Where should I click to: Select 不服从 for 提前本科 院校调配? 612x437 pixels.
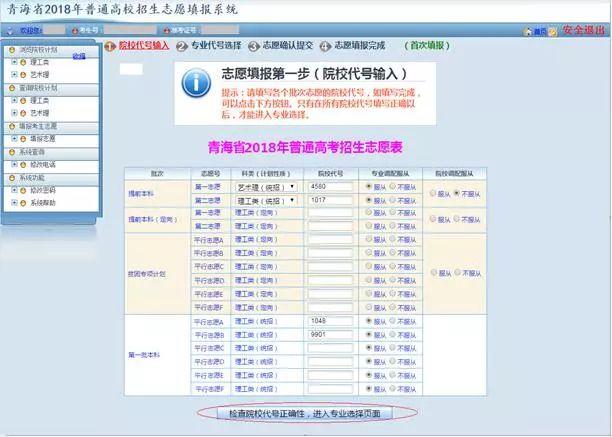(457, 193)
